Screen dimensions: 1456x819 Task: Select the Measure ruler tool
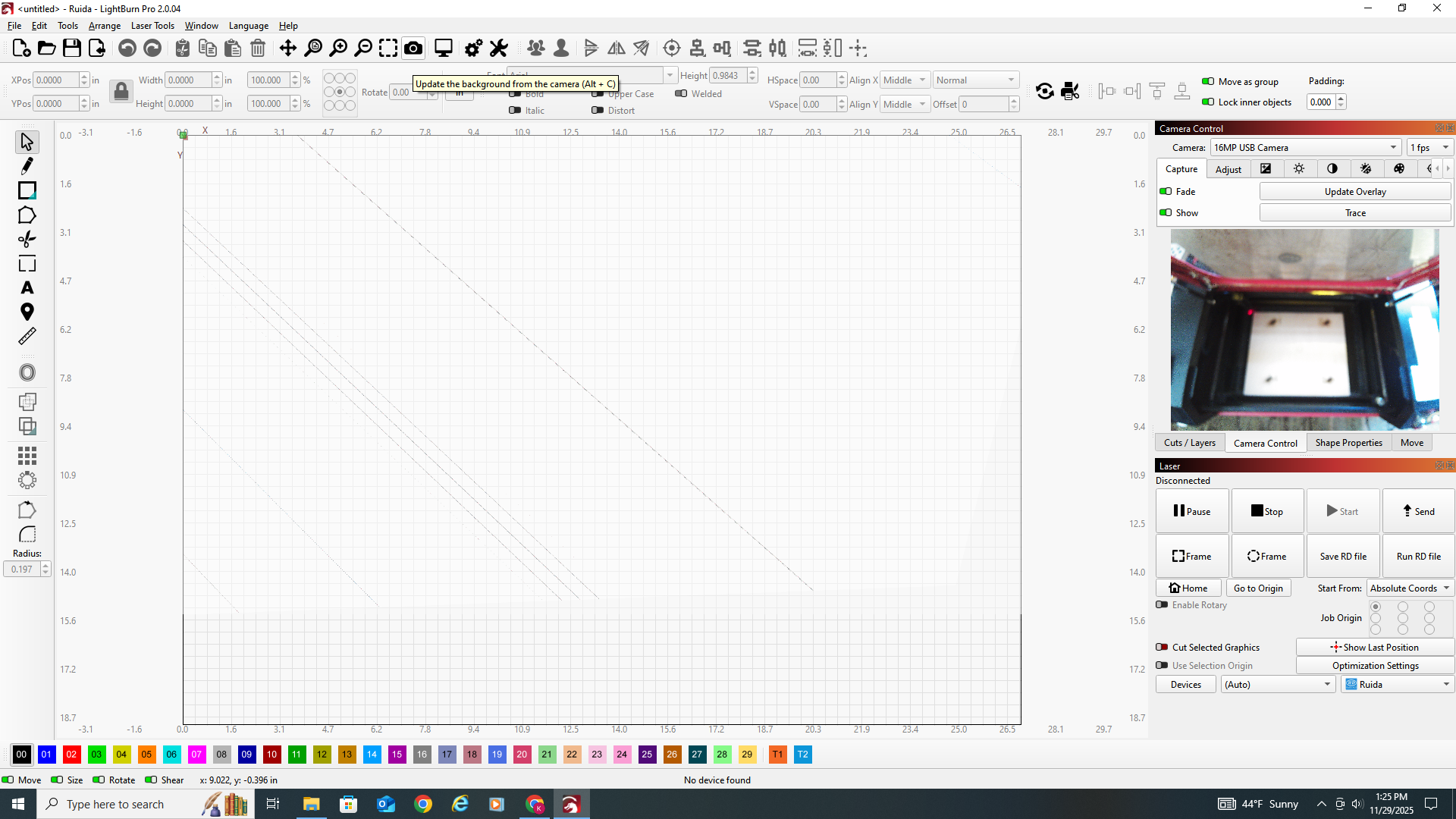coord(27,336)
